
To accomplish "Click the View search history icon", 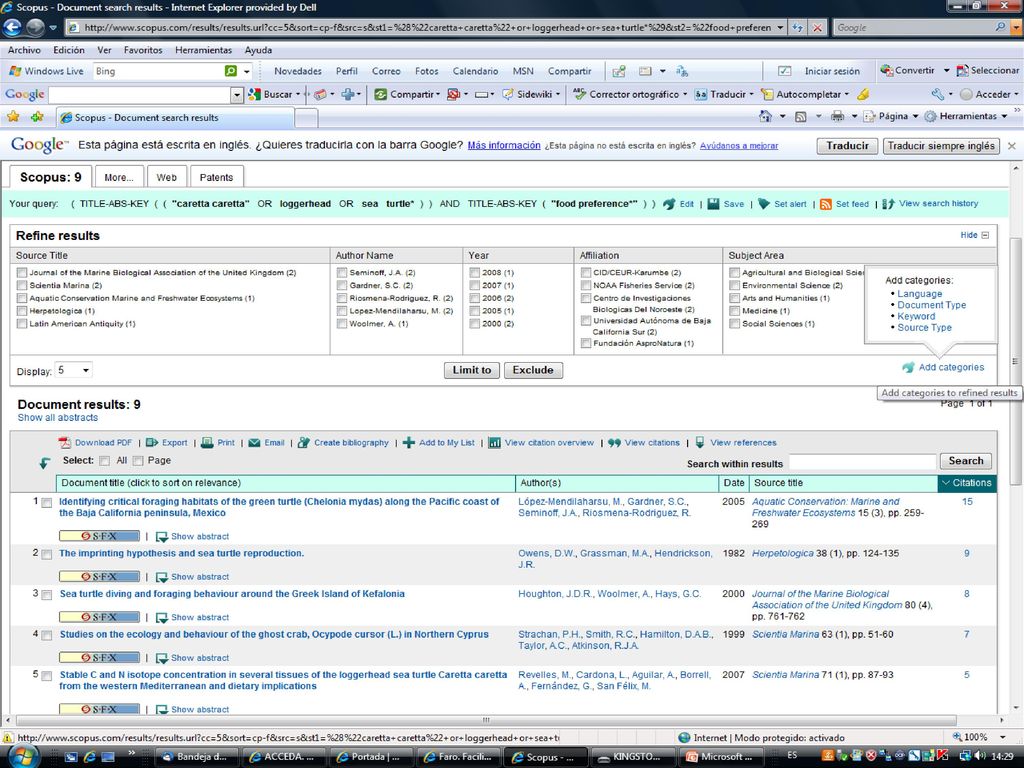I will click(x=888, y=204).
